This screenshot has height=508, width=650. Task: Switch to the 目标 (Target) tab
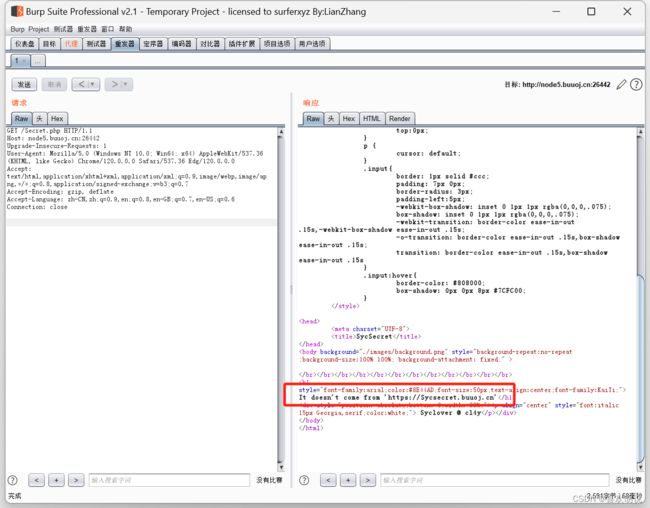tap(49, 44)
